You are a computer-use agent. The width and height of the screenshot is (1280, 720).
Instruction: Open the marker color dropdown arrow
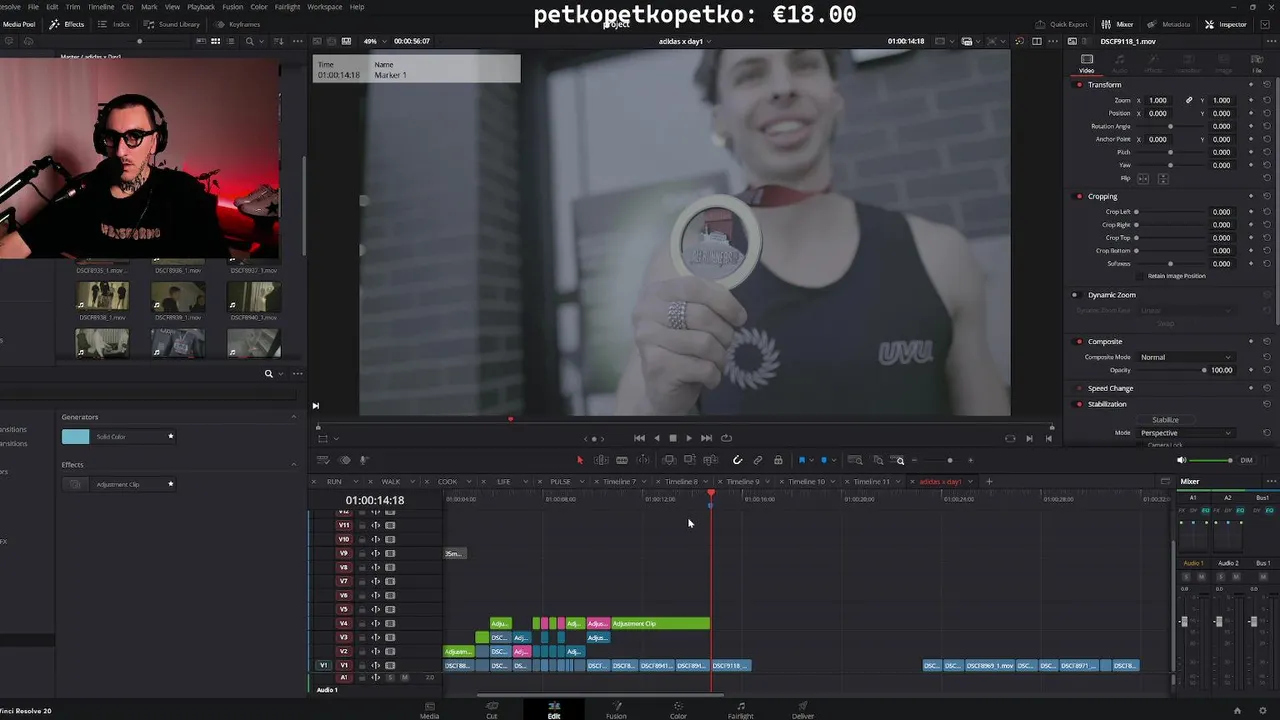[x=833, y=461]
